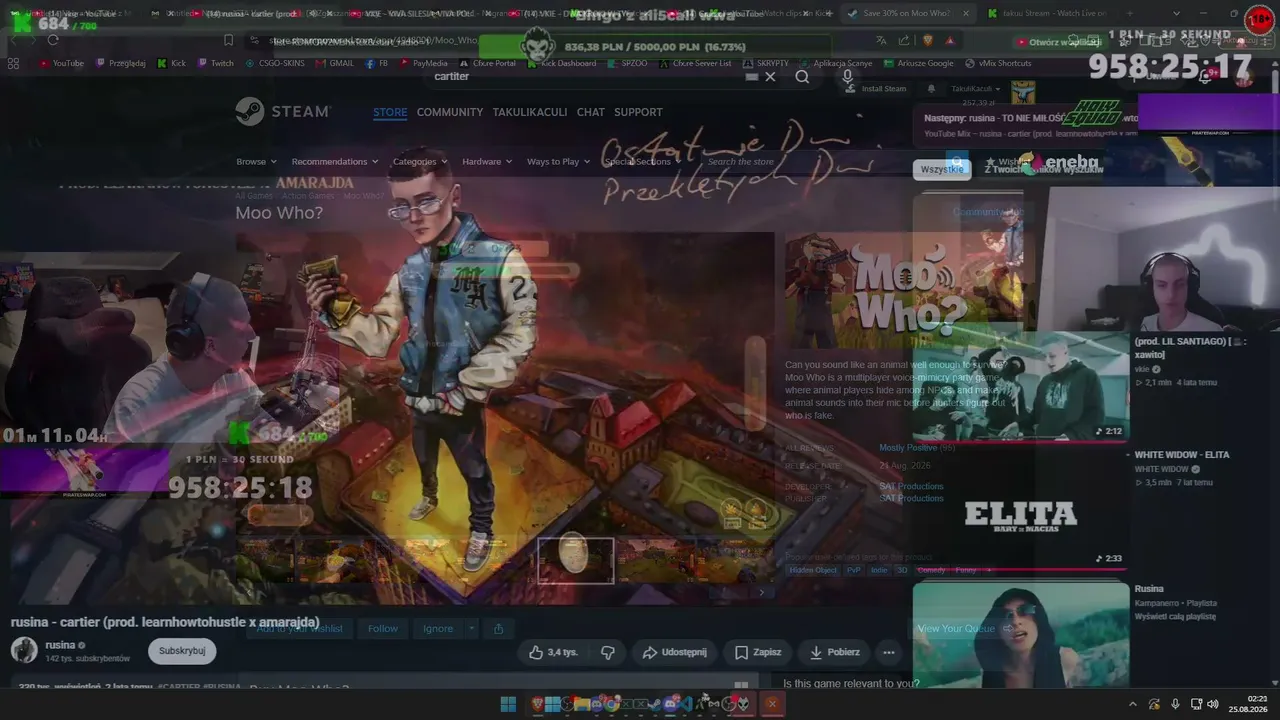Image resolution: width=1280 pixels, height=720 pixels.
Task: Click the Wyświetl całą playlistę link
Action: click(1175, 617)
